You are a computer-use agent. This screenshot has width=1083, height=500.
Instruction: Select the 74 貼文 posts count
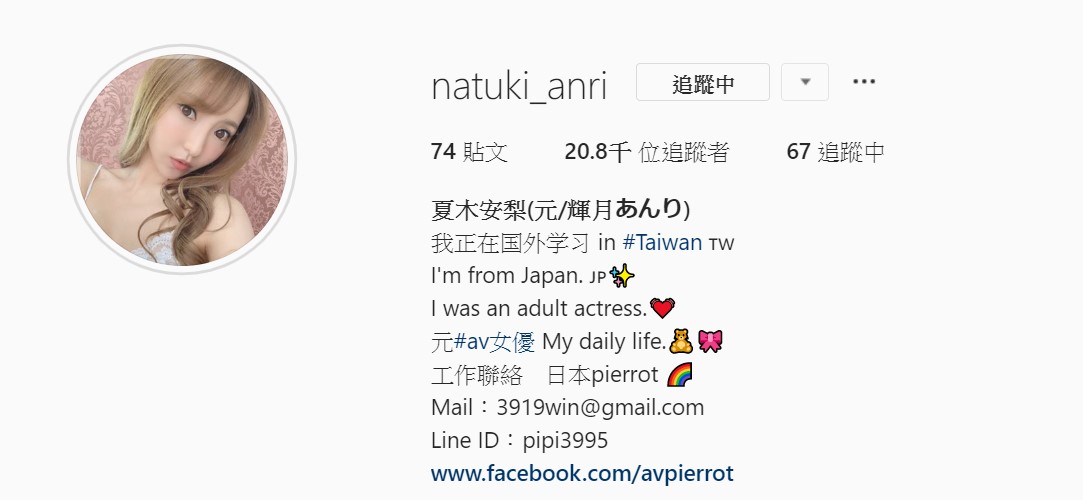point(469,152)
